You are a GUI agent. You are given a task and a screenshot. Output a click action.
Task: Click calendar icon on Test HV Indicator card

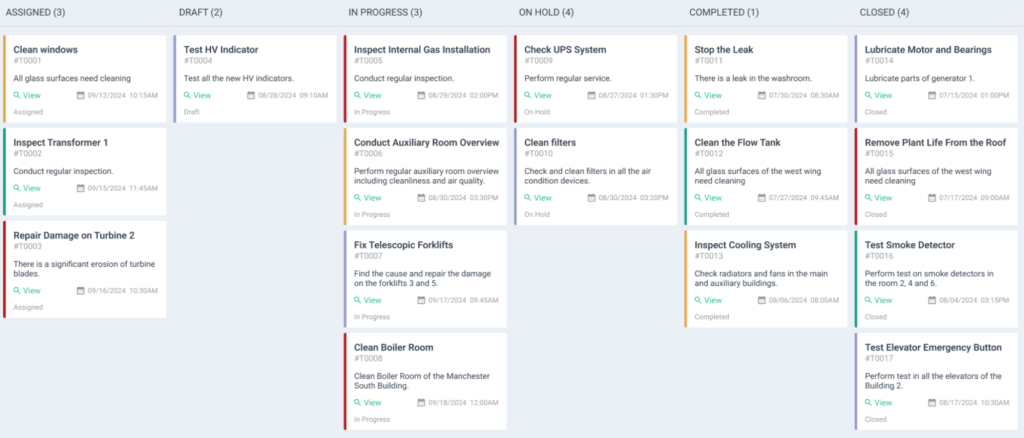[251, 95]
